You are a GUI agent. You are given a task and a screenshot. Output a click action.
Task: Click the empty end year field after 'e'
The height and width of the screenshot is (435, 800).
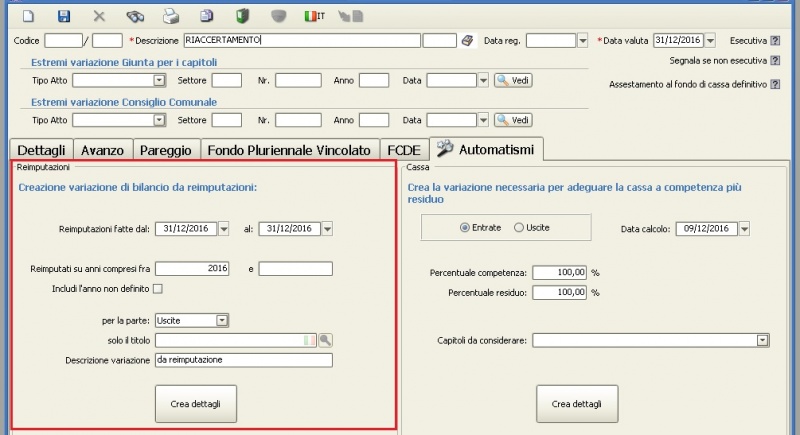pos(295,269)
